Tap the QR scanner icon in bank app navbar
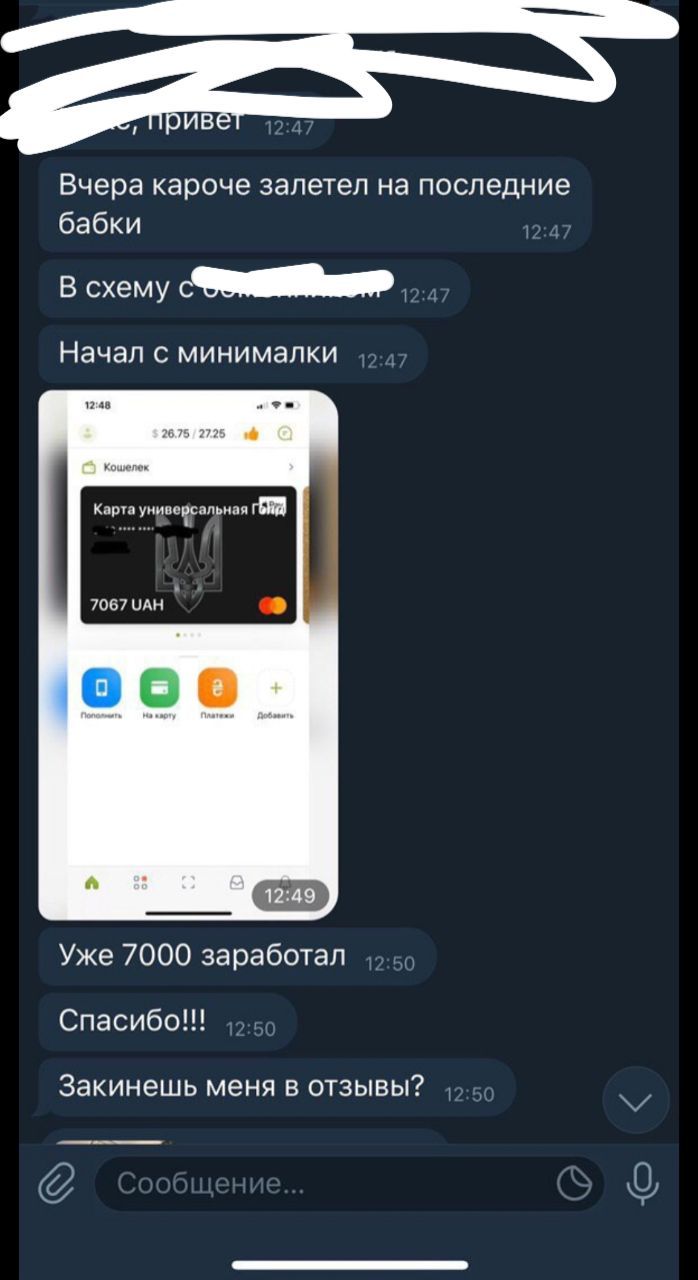Image resolution: width=698 pixels, height=1280 pixels. click(188, 882)
